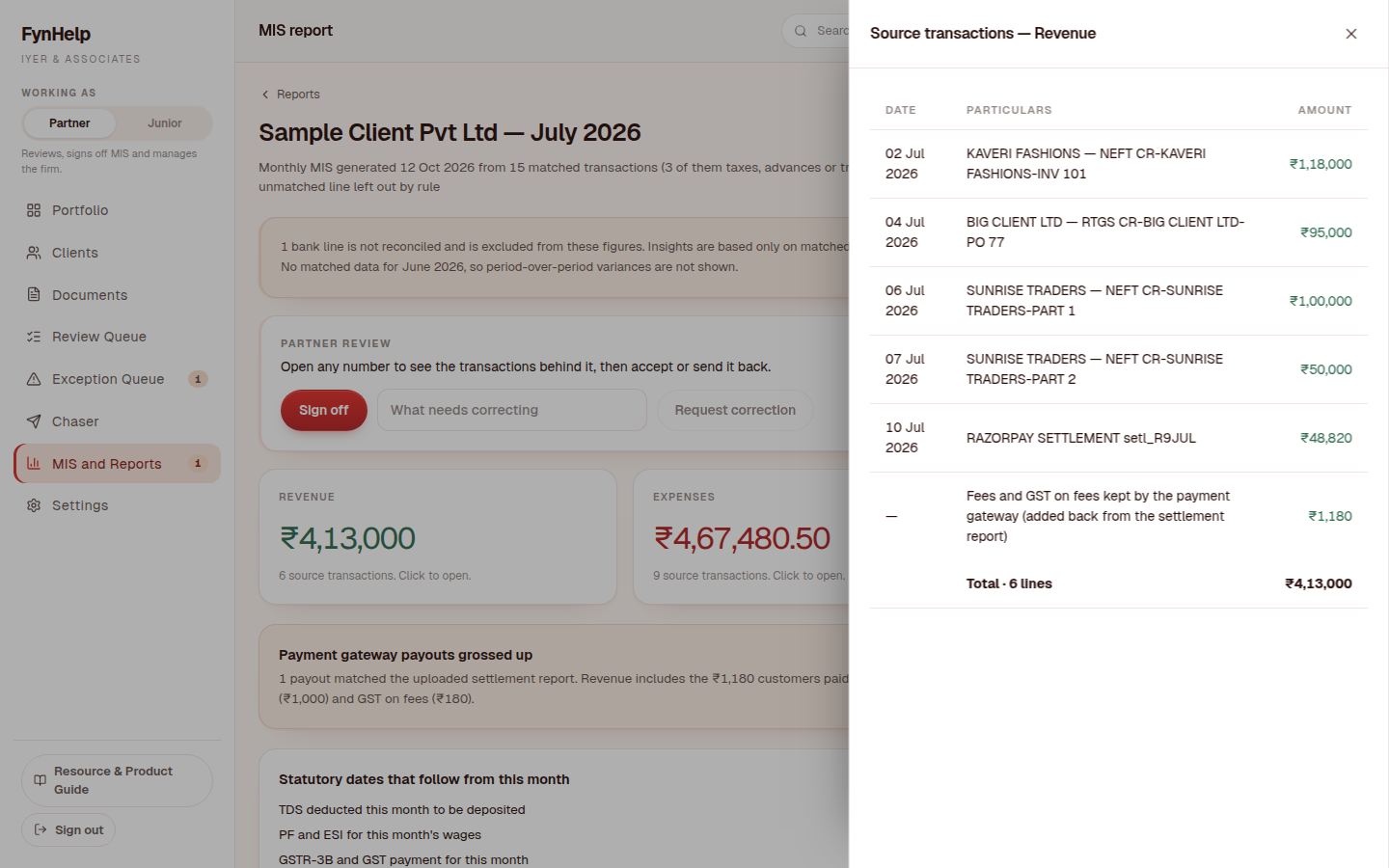Select MIS and Reports in sidebar
The image size is (1389, 868).
tap(117, 463)
